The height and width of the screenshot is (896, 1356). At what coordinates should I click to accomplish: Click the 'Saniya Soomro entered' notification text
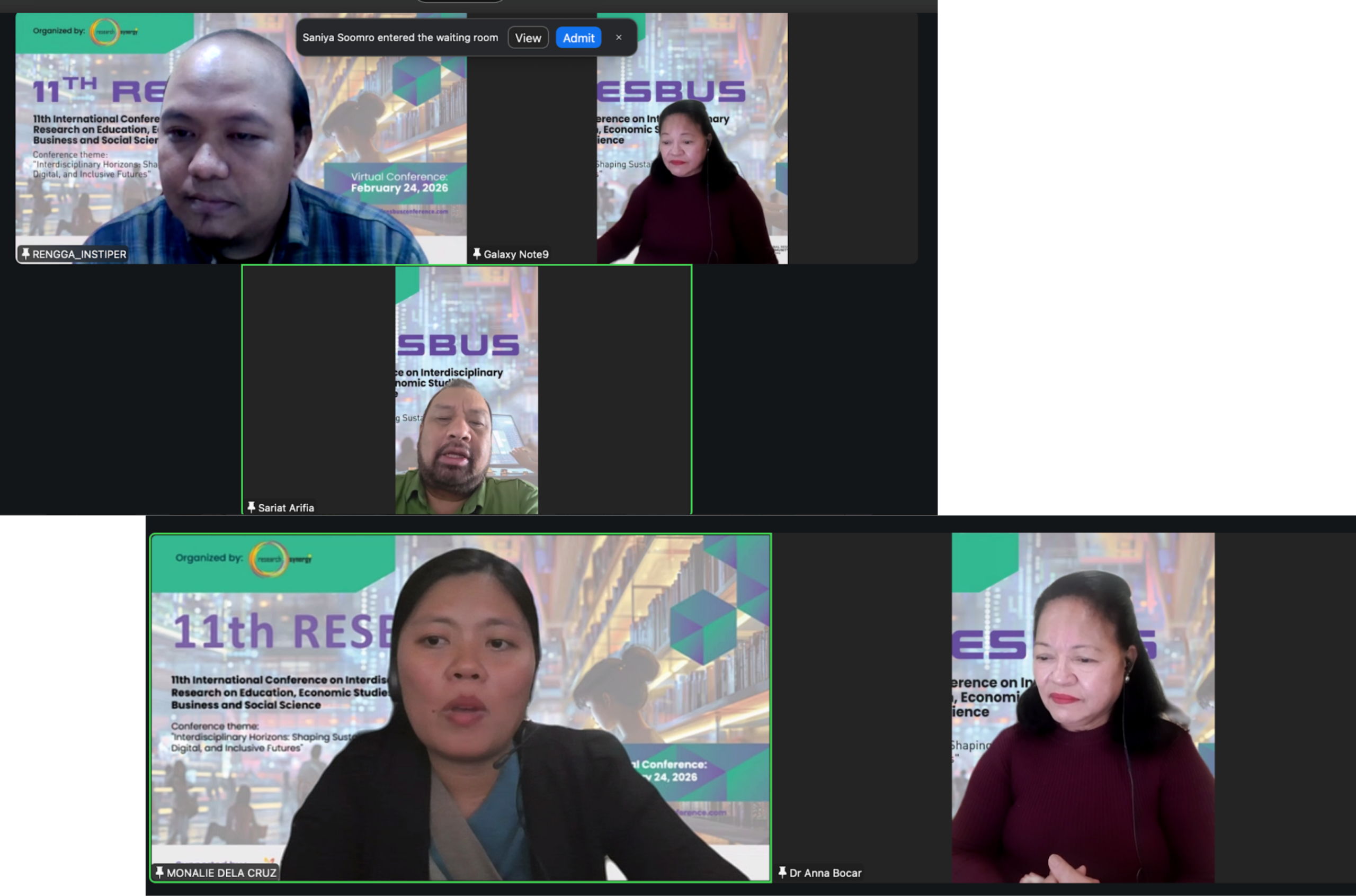click(400, 38)
